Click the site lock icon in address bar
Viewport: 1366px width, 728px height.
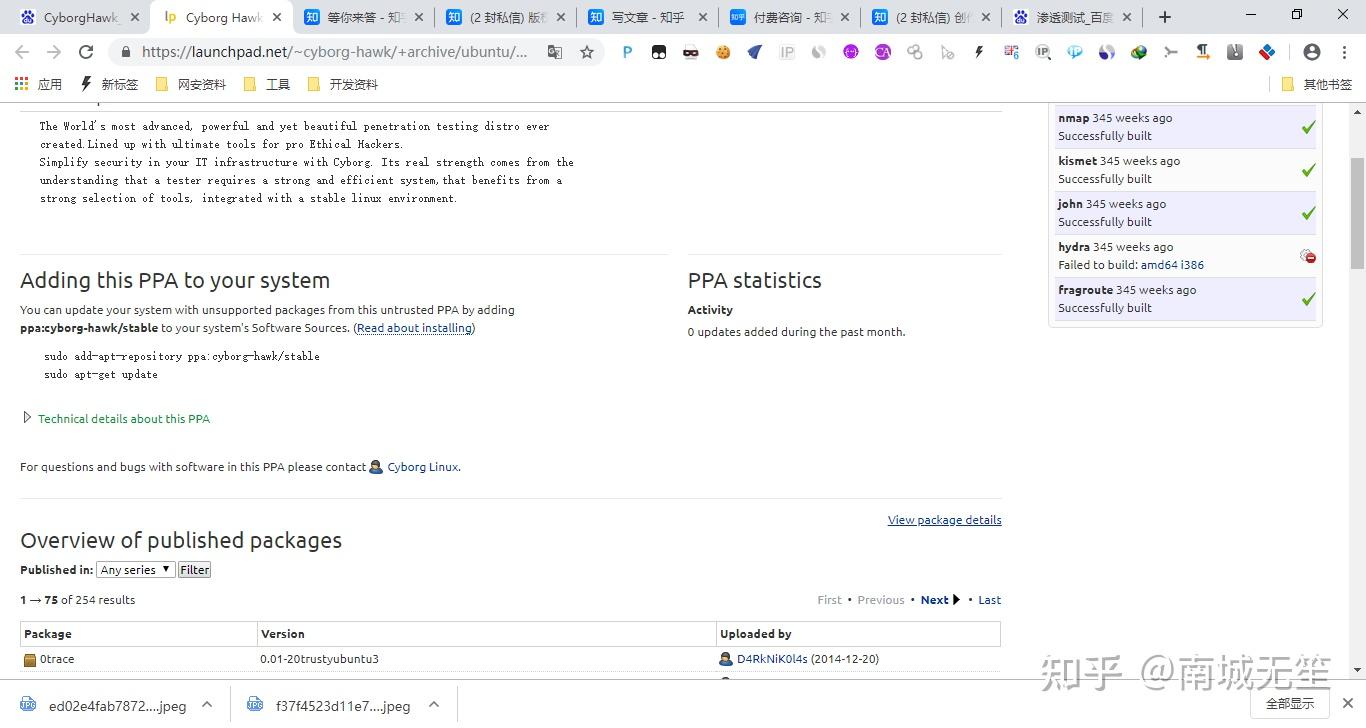(x=125, y=52)
